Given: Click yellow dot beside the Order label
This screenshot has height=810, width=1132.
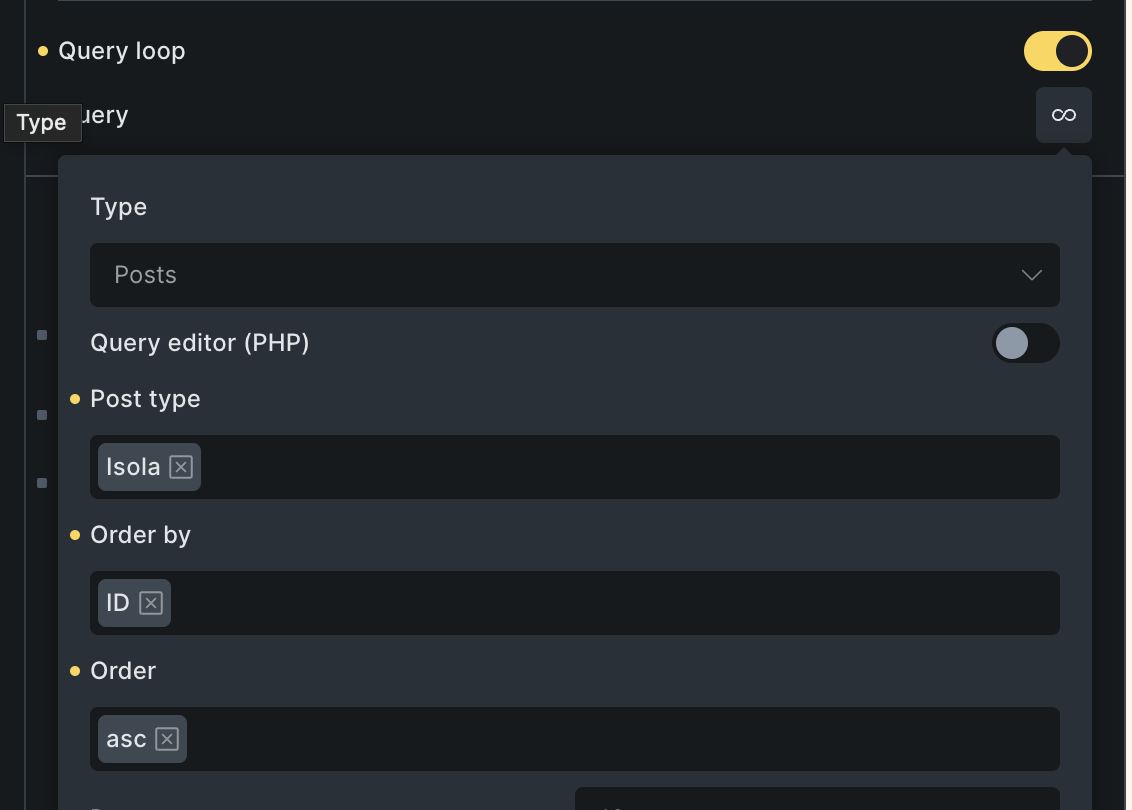Looking at the screenshot, I should point(75,671).
